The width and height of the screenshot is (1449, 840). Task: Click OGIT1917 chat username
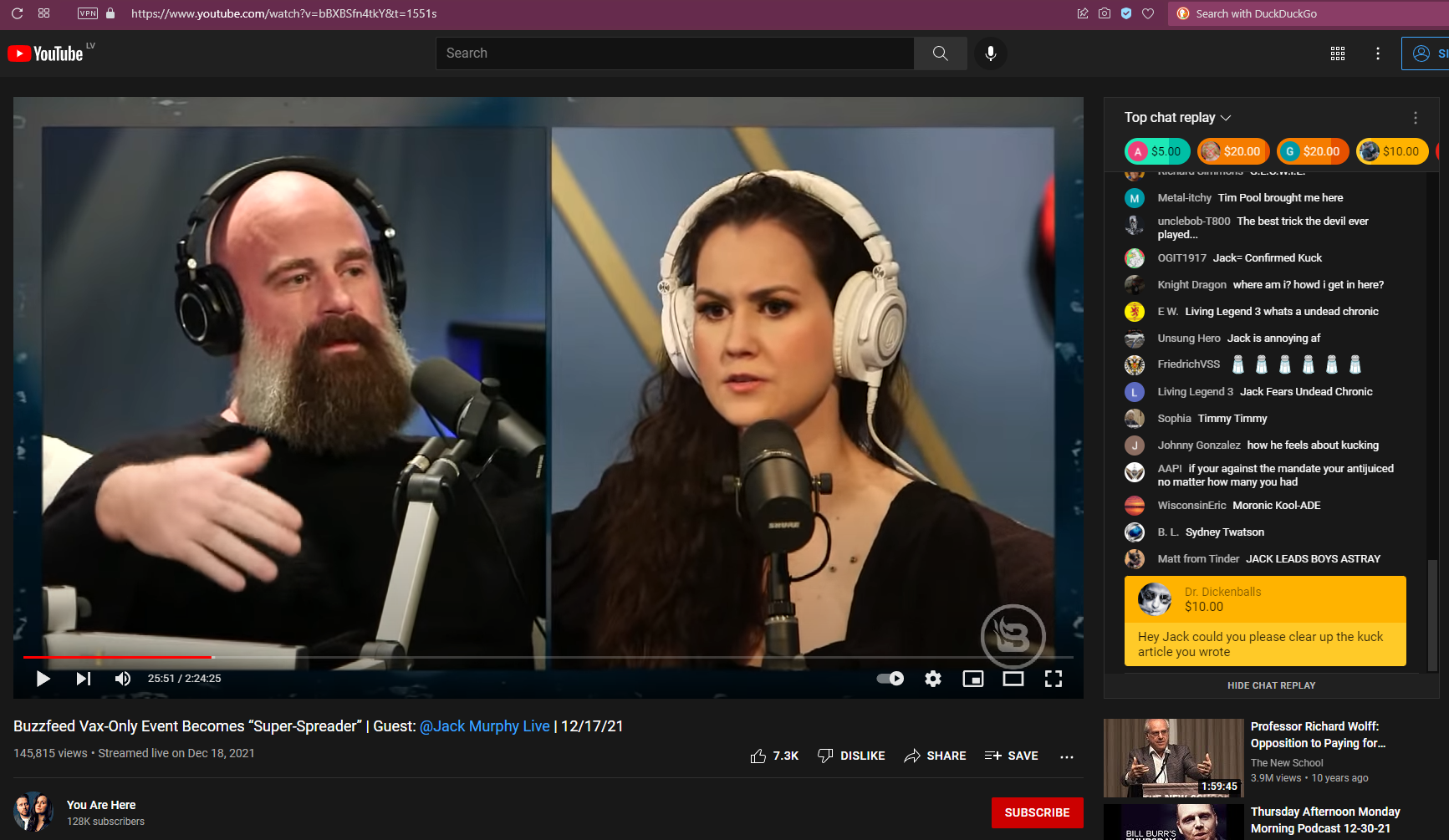pos(1181,258)
